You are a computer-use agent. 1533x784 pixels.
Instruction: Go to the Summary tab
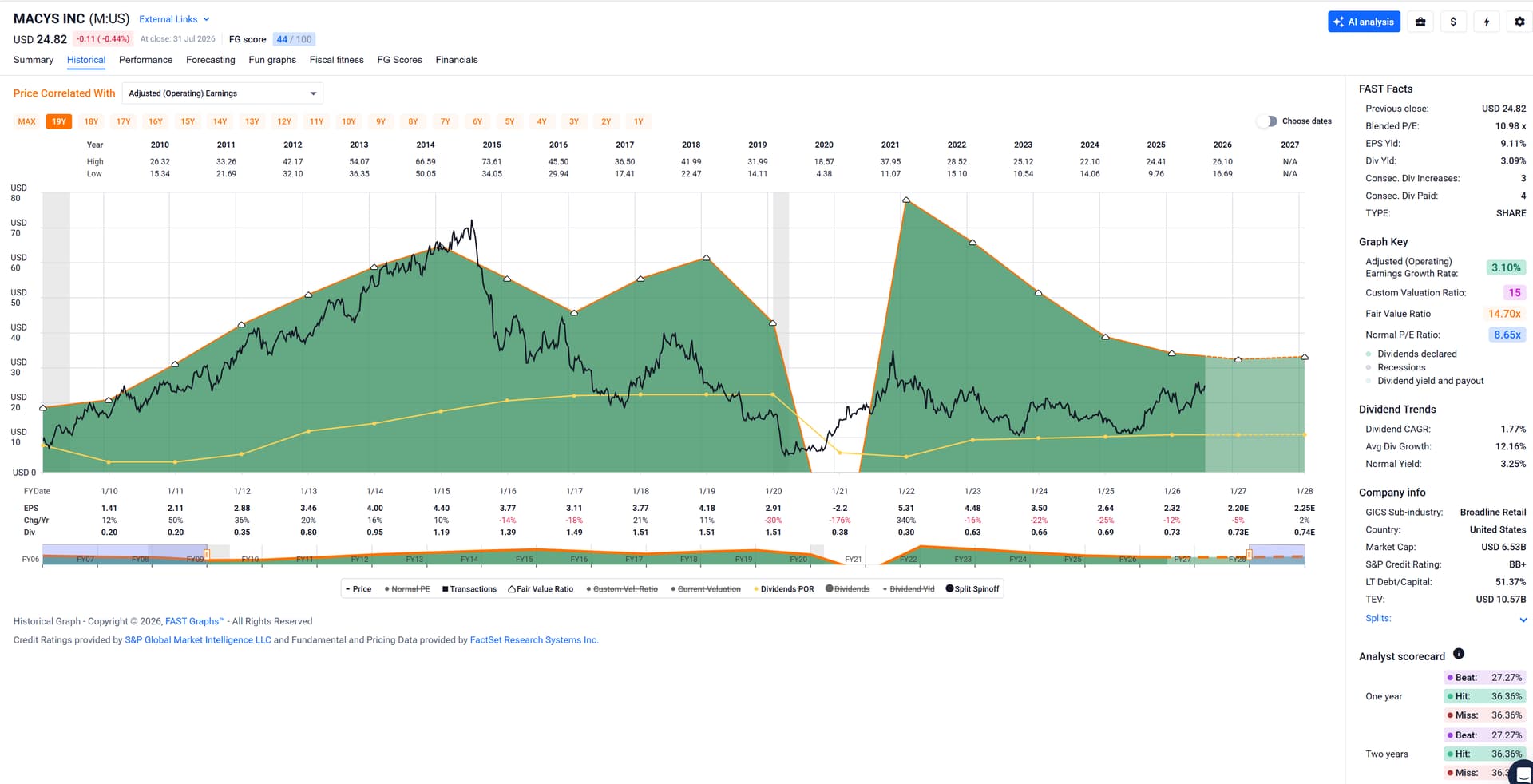[x=34, y=60]
